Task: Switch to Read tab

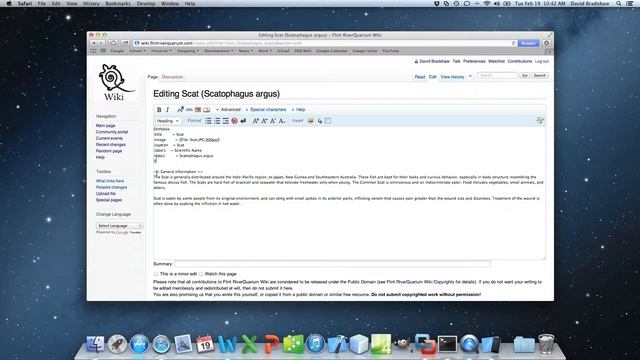Action: [x=420, y=77]
